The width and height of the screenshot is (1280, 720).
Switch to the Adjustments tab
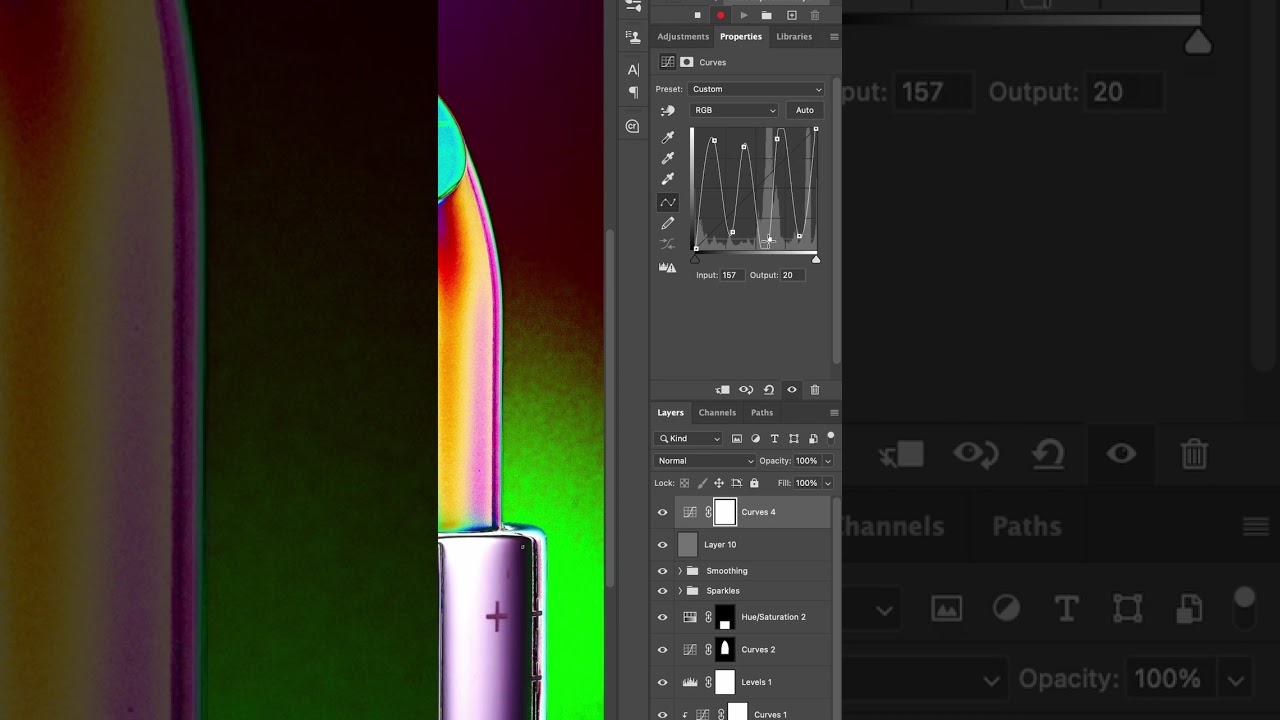pos(683,37)
